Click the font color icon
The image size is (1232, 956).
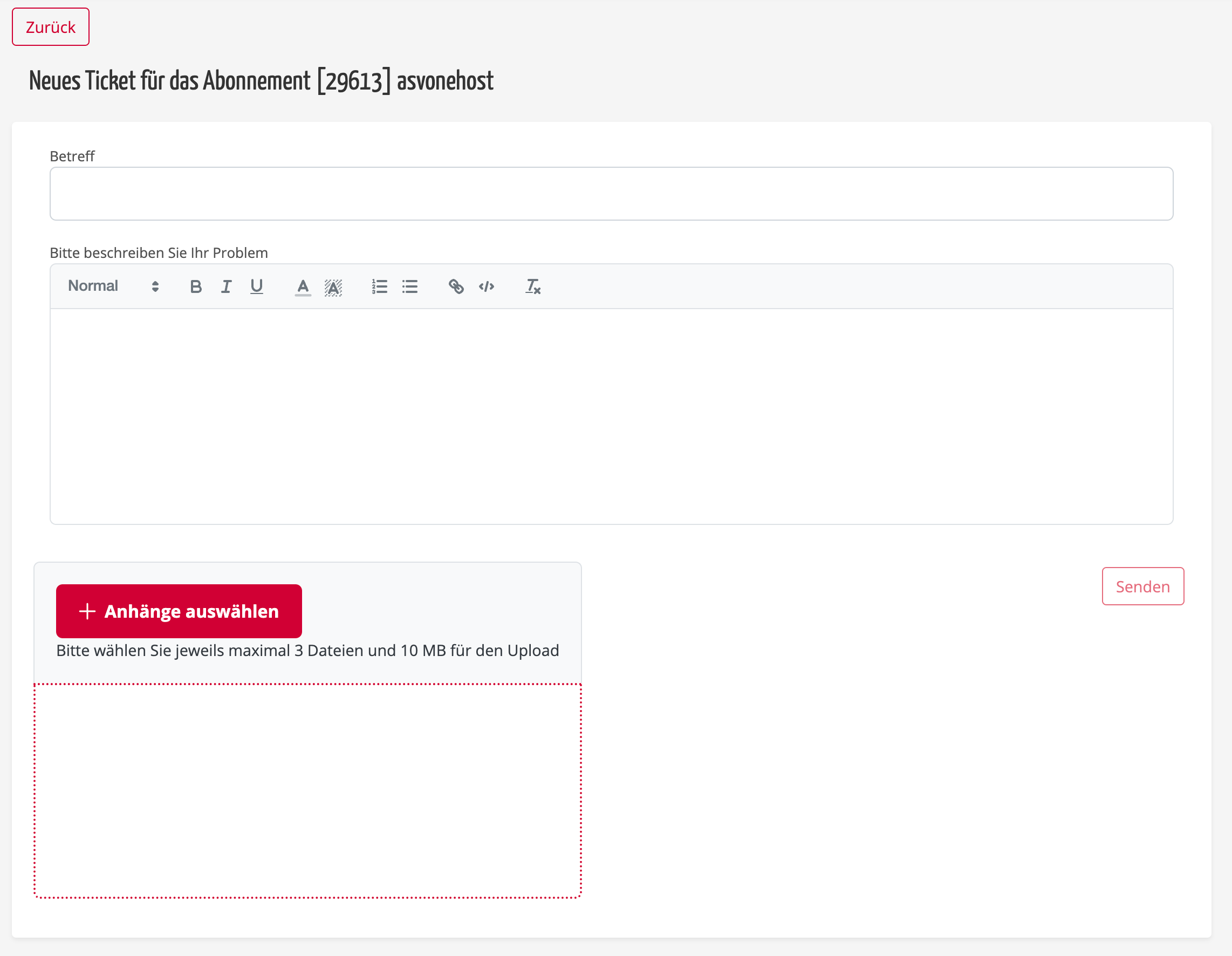303,287
